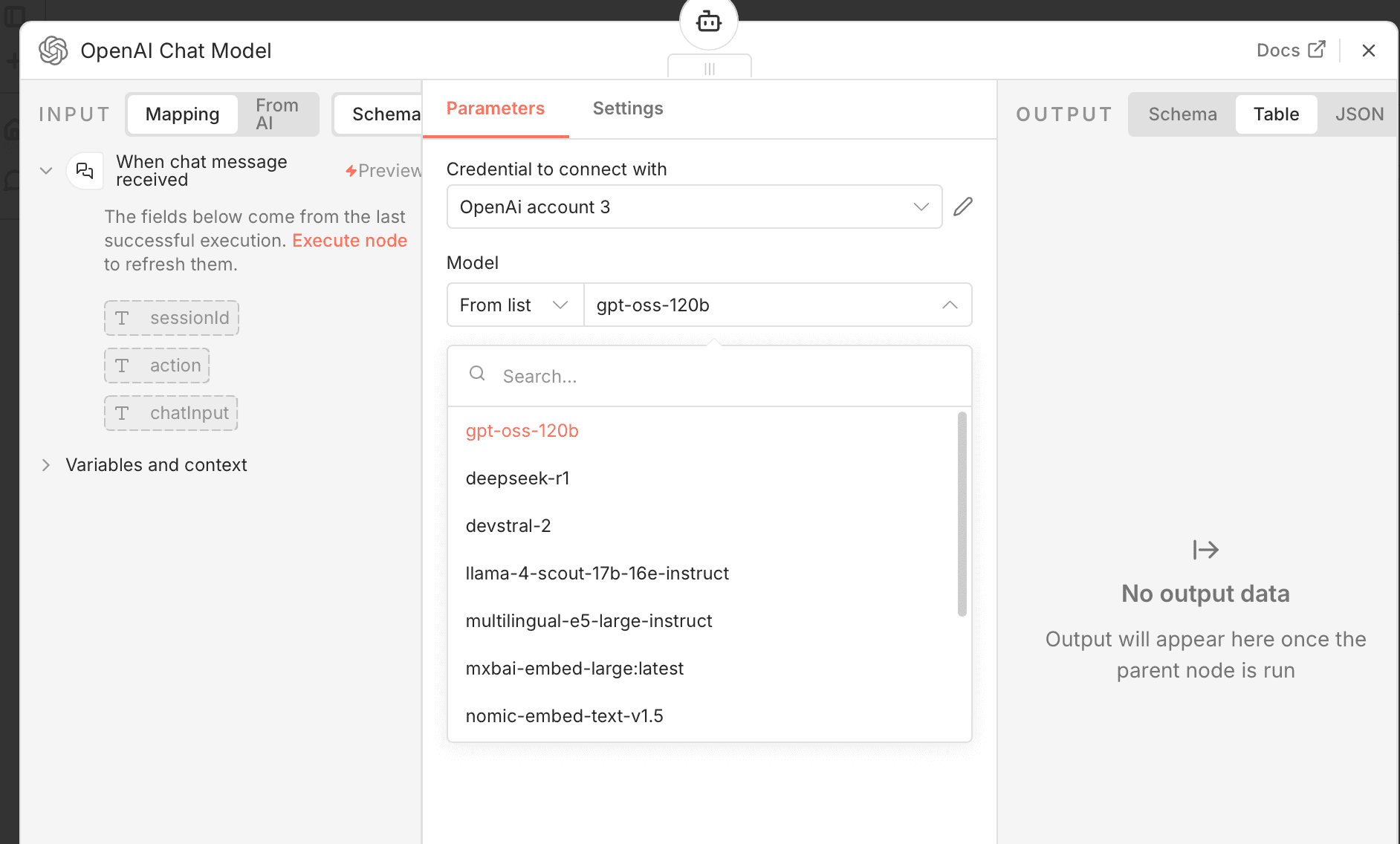Click the drag handle below the robot icon

709,68
